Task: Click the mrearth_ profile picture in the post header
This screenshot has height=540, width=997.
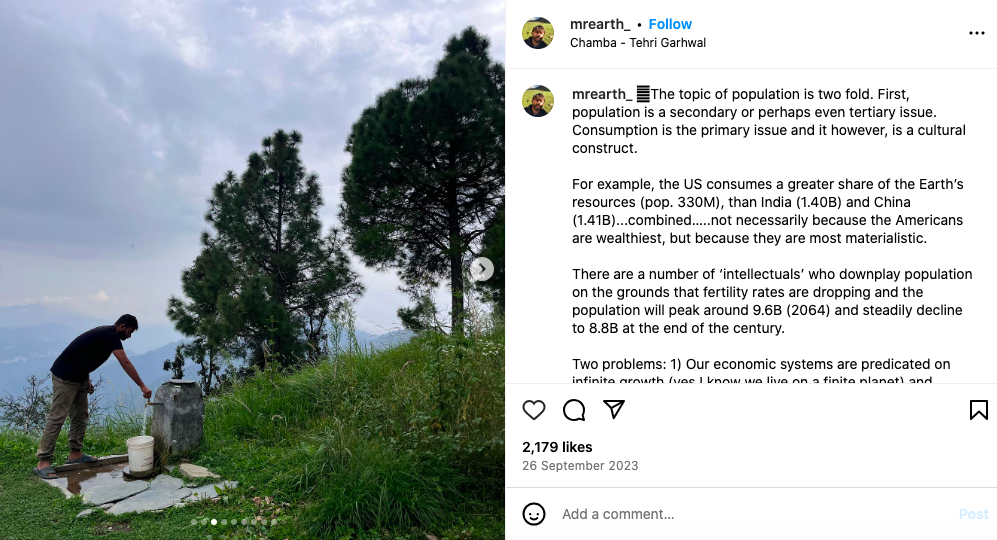Action: pyautogui.click(x=538, y=33)
